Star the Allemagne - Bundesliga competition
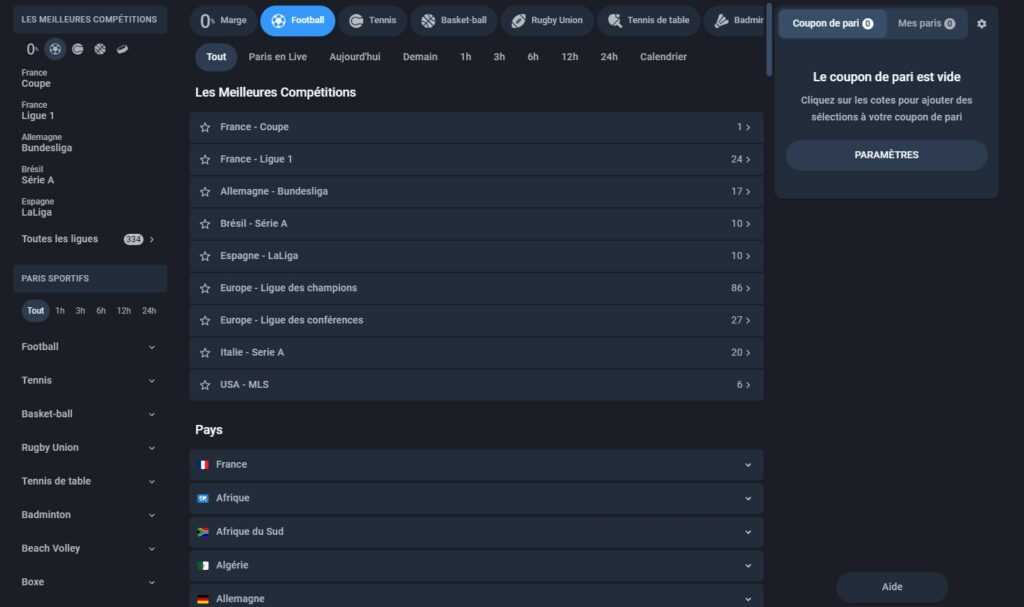1024x607 pixels. (205, 192)
